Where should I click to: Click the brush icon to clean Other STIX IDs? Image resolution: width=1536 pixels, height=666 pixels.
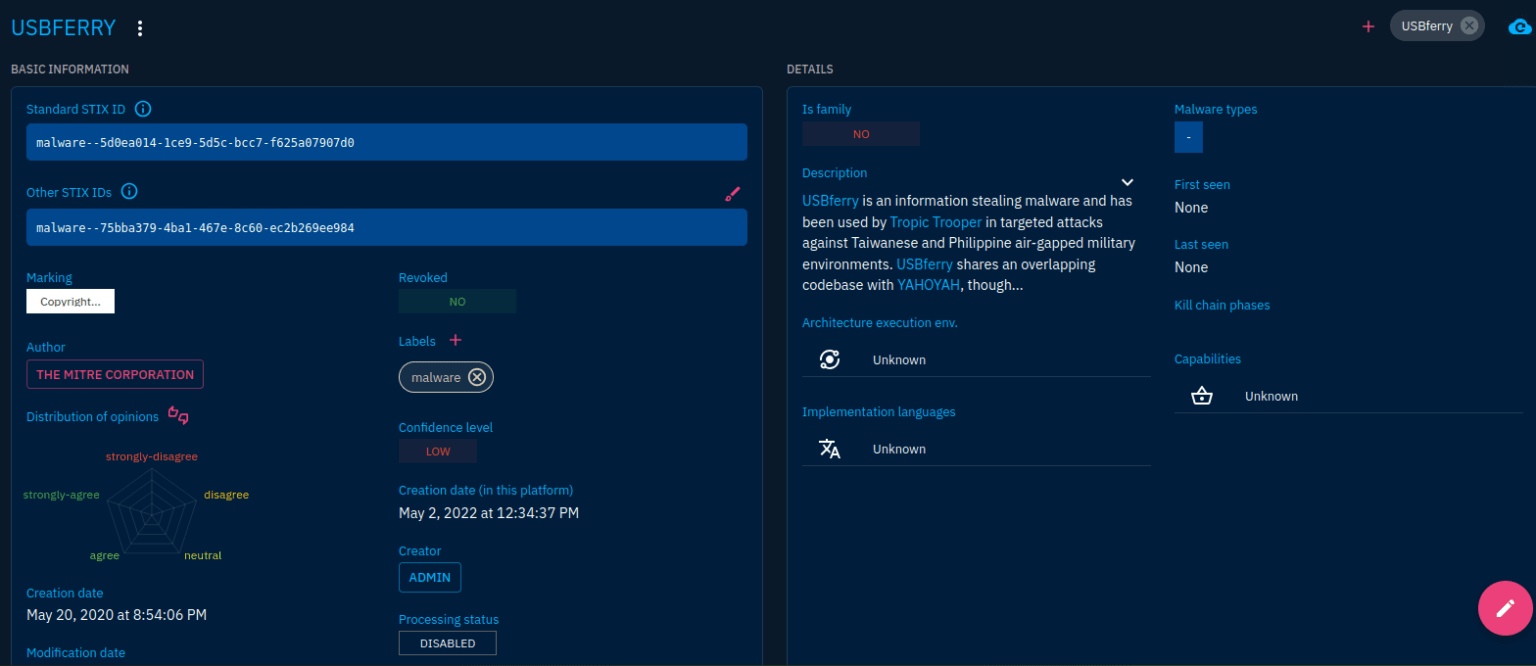click(732, 194)
